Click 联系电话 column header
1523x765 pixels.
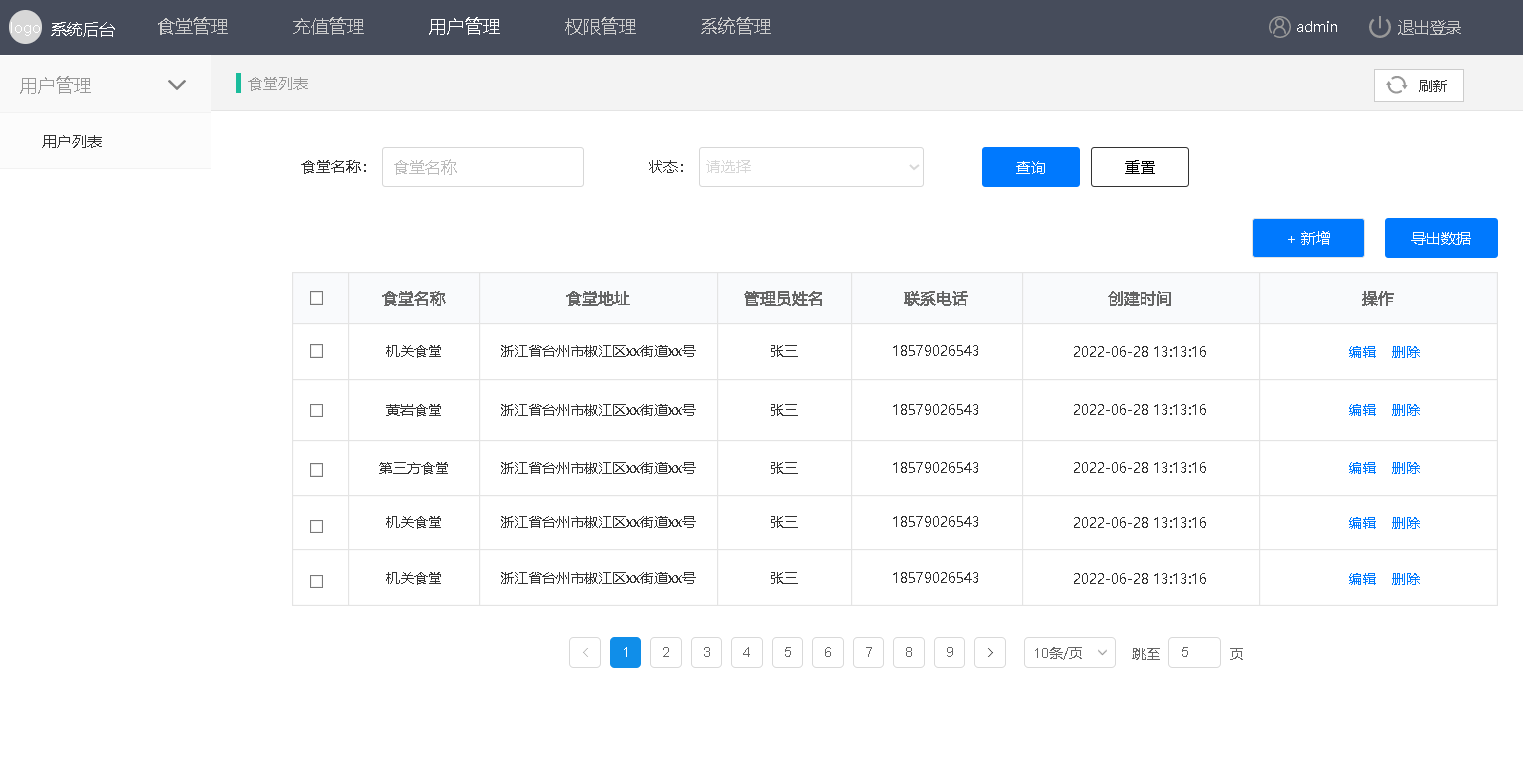936,298
